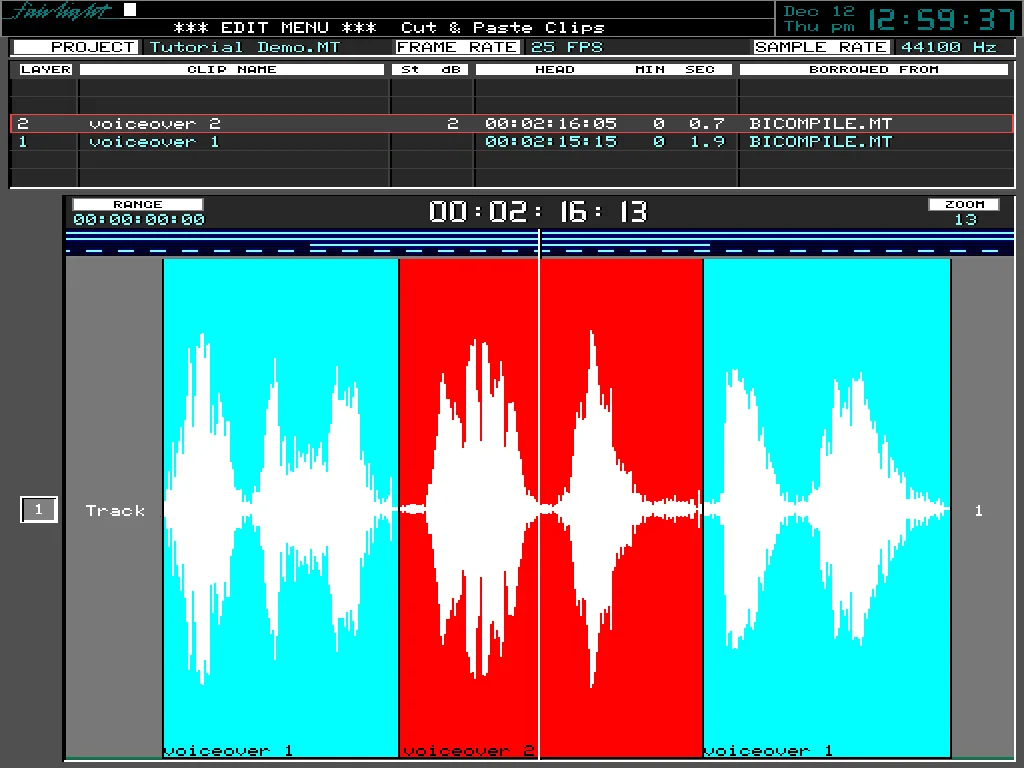
Task: Click the zoom value 13
Action: 965,220
